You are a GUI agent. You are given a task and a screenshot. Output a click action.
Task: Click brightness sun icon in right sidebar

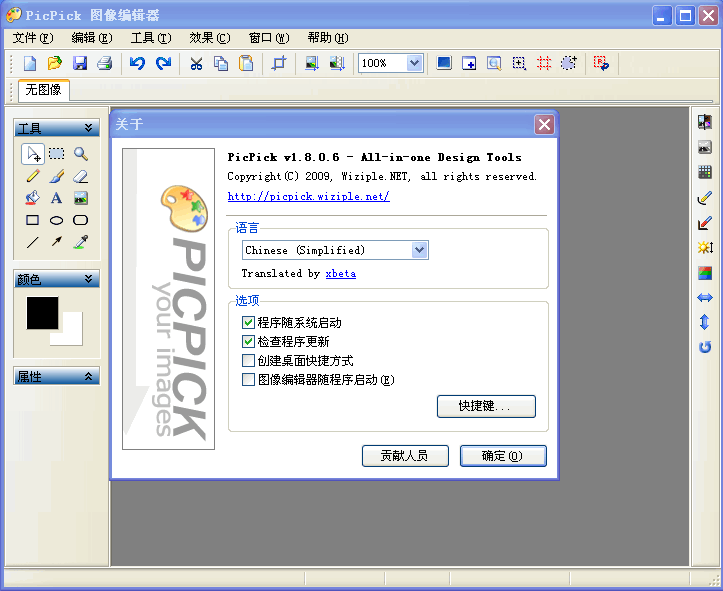(x=705, y=248)
